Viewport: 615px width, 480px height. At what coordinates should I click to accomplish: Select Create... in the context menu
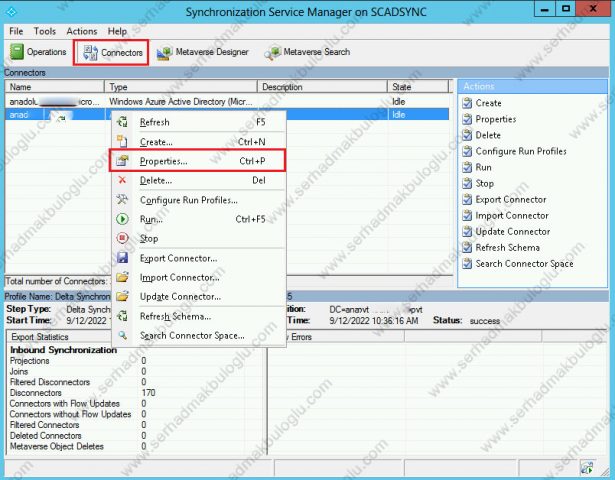tap(198, 142)
